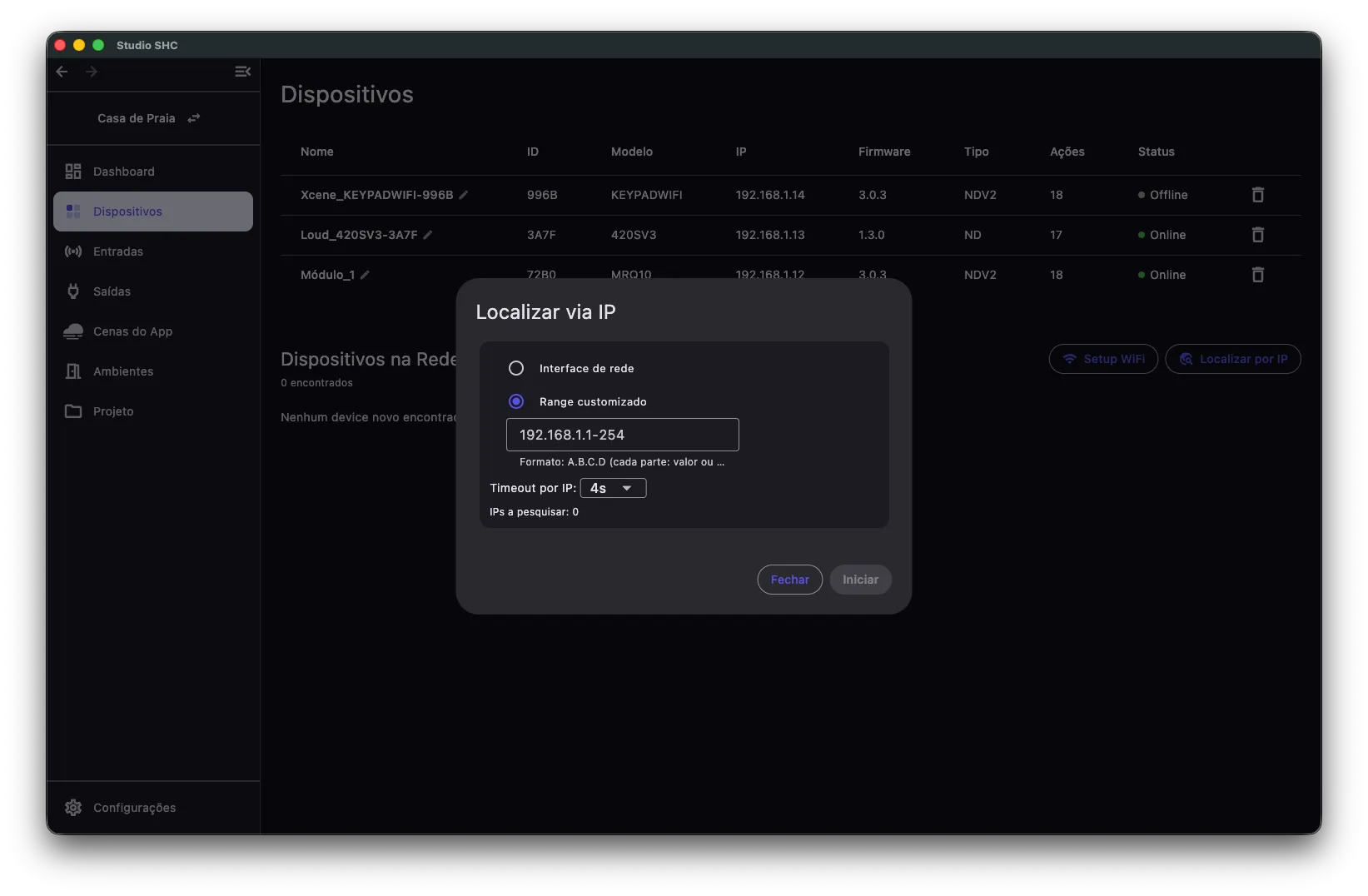
Task: Click the Formato hint text under input
Action: pos(622,462)
